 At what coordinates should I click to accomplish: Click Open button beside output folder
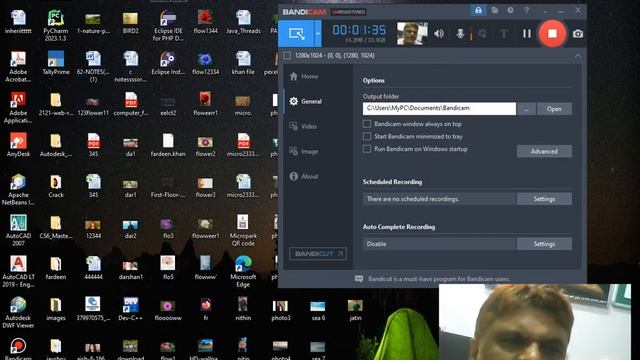[x=554, y=109]
